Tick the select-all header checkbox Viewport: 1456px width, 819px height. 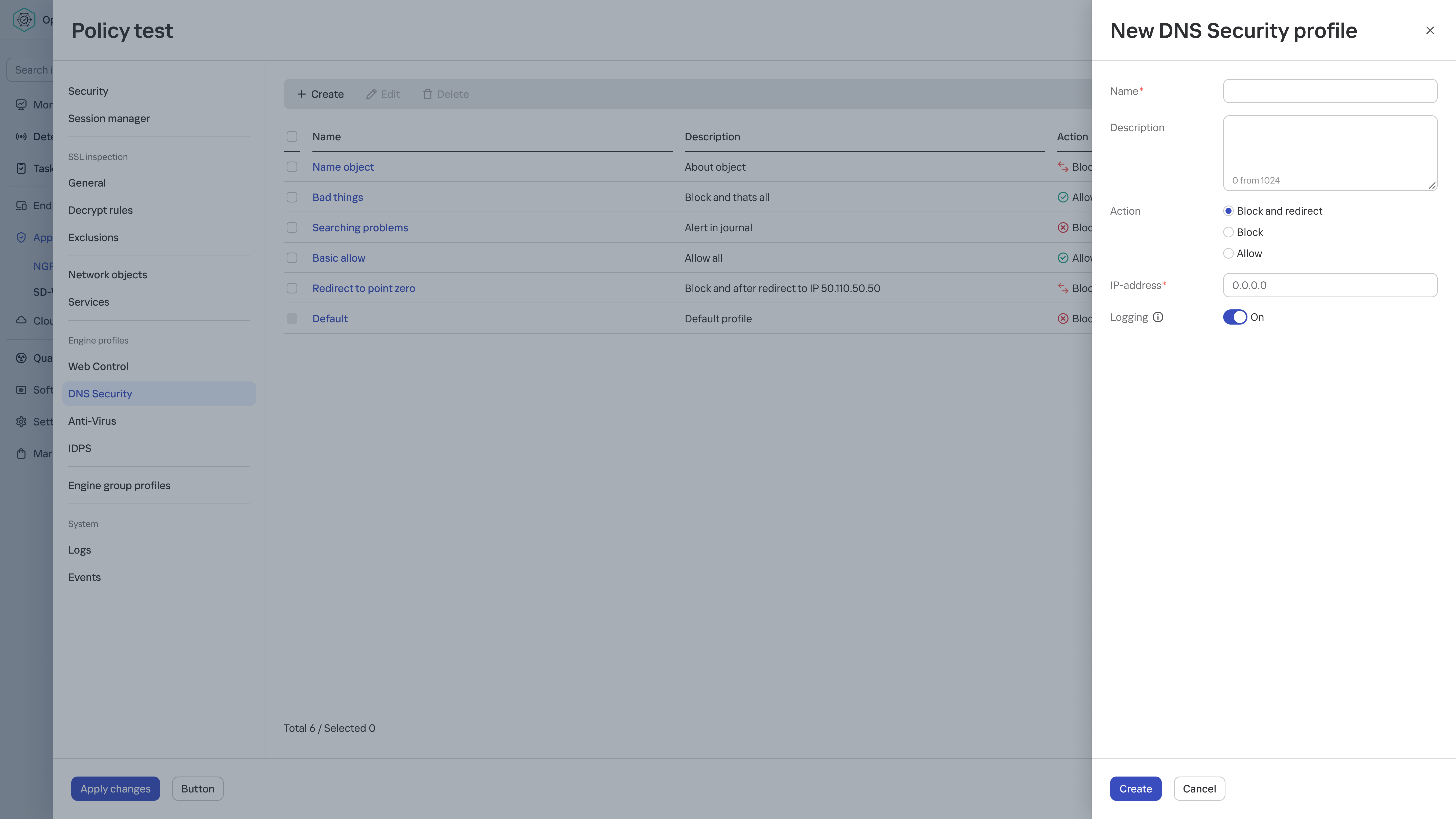(292, 137)
